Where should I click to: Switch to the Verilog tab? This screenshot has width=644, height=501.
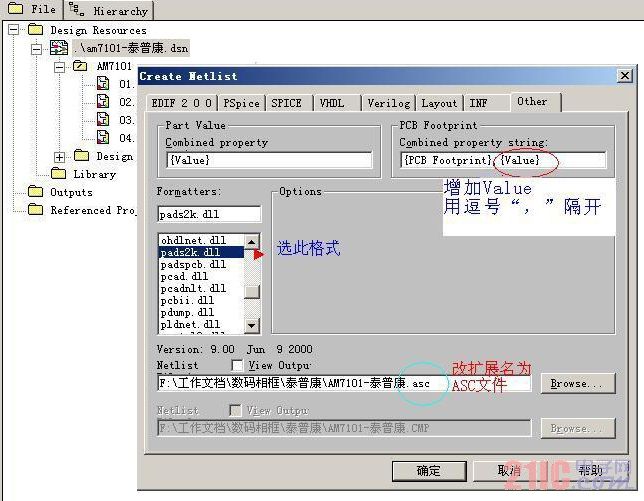pos(389,103)
